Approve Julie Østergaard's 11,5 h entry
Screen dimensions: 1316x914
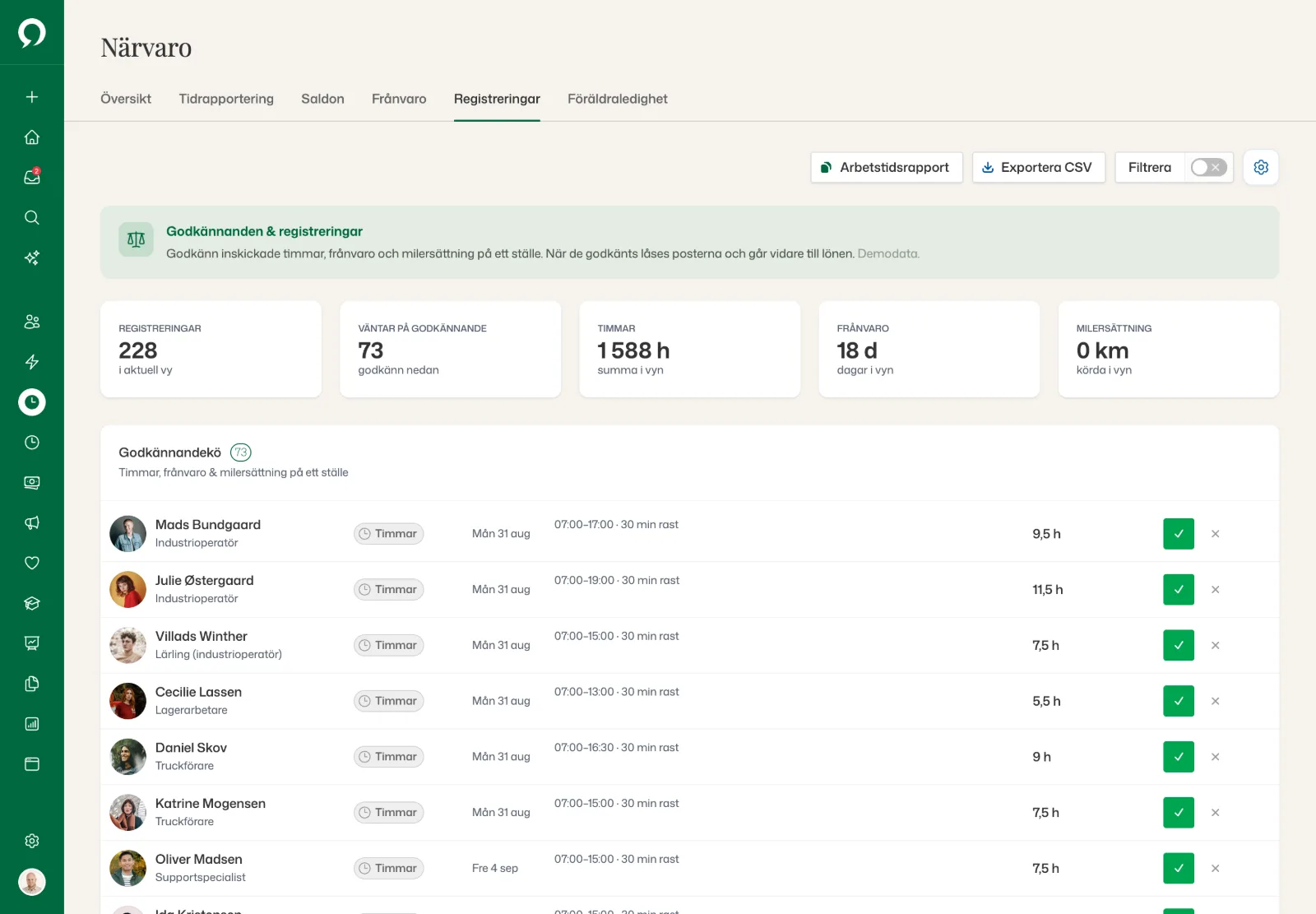pyautogui.click(x=1179, y=590)
